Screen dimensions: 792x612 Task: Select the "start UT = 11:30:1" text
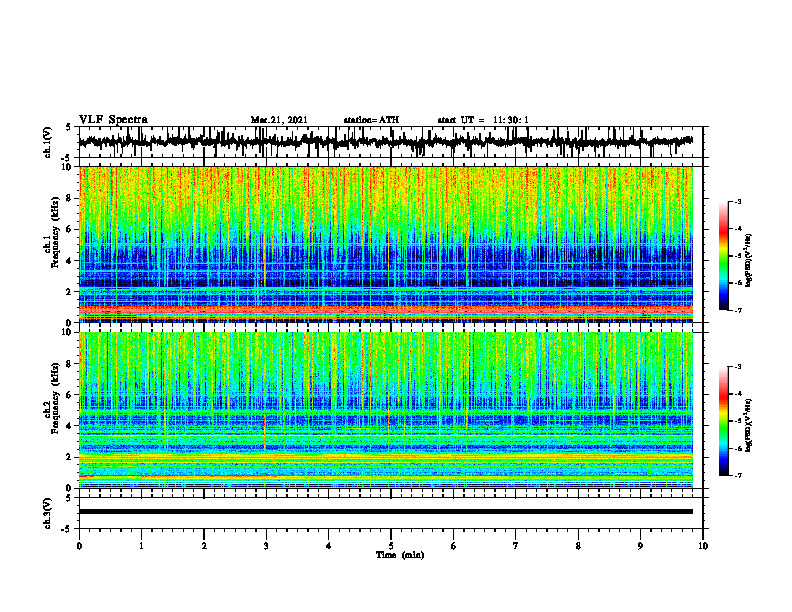click(x=483, y=120)
